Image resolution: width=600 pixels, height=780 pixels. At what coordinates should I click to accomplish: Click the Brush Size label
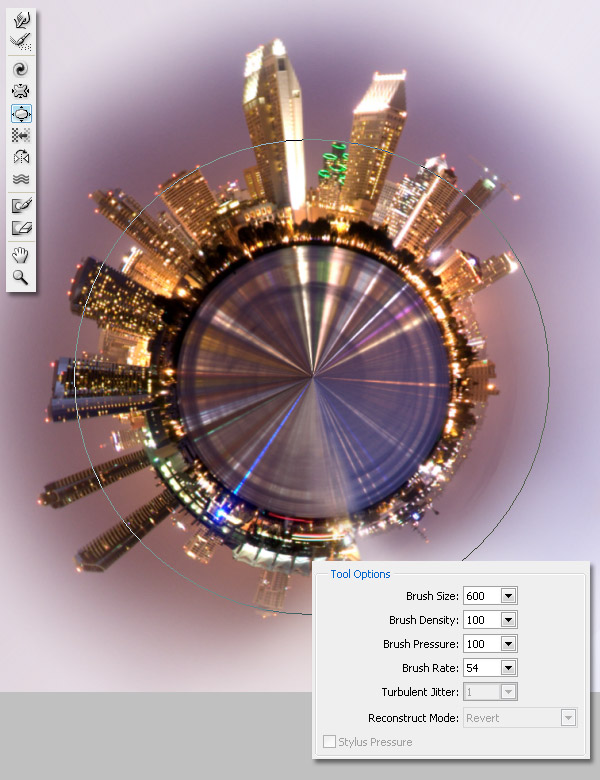[432, 596]
